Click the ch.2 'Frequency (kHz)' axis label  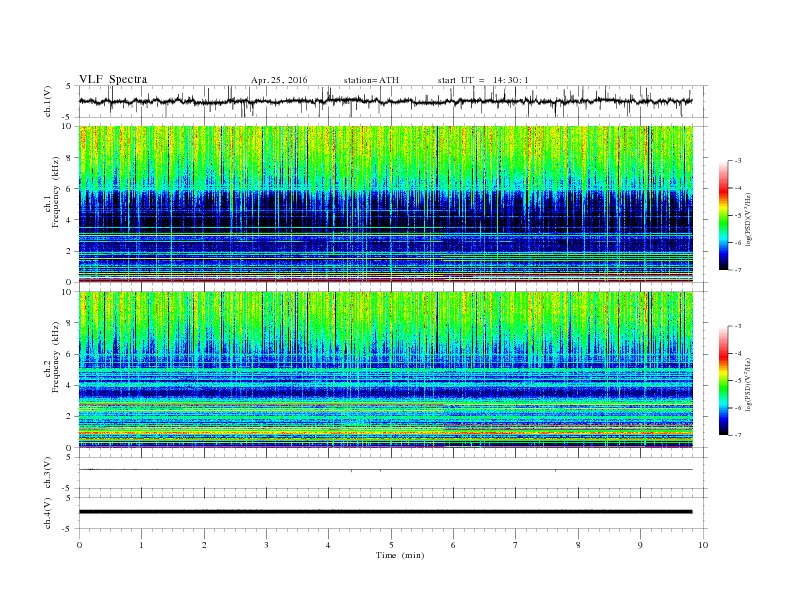point(56,356)
